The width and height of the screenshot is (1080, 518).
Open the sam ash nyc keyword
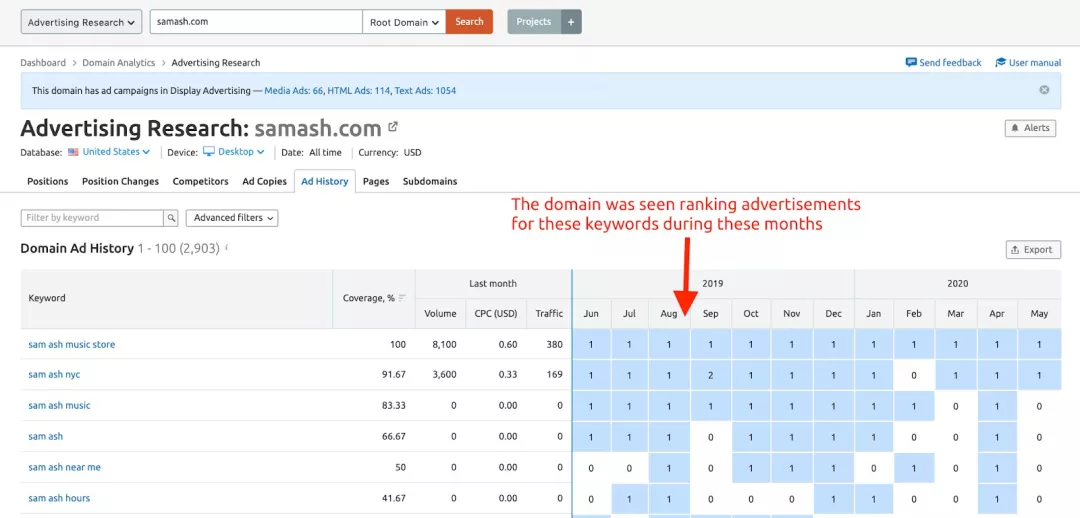click(x=54, y=375)
